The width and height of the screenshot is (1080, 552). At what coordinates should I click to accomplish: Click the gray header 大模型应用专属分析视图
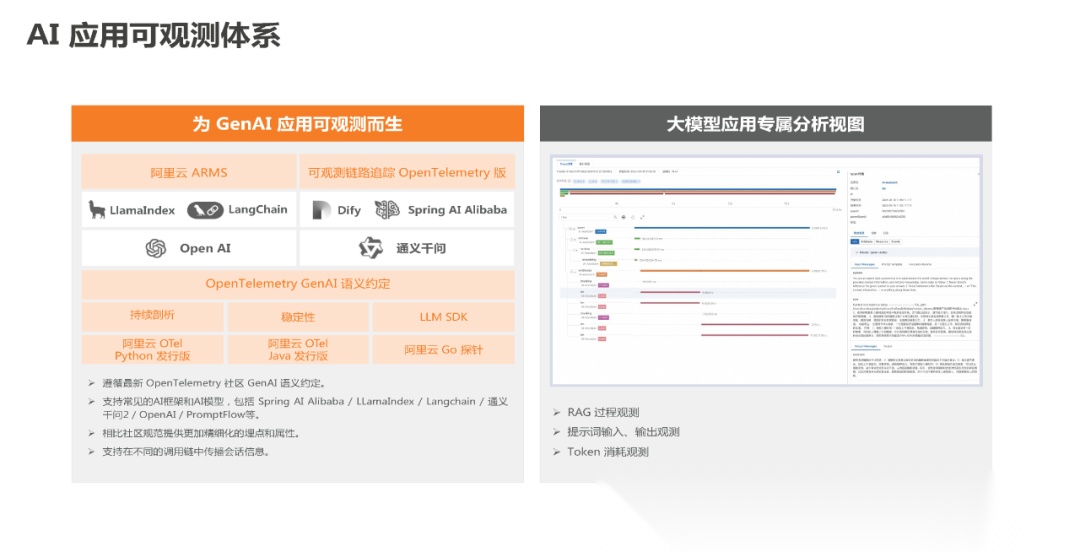[x=765, y=124]
